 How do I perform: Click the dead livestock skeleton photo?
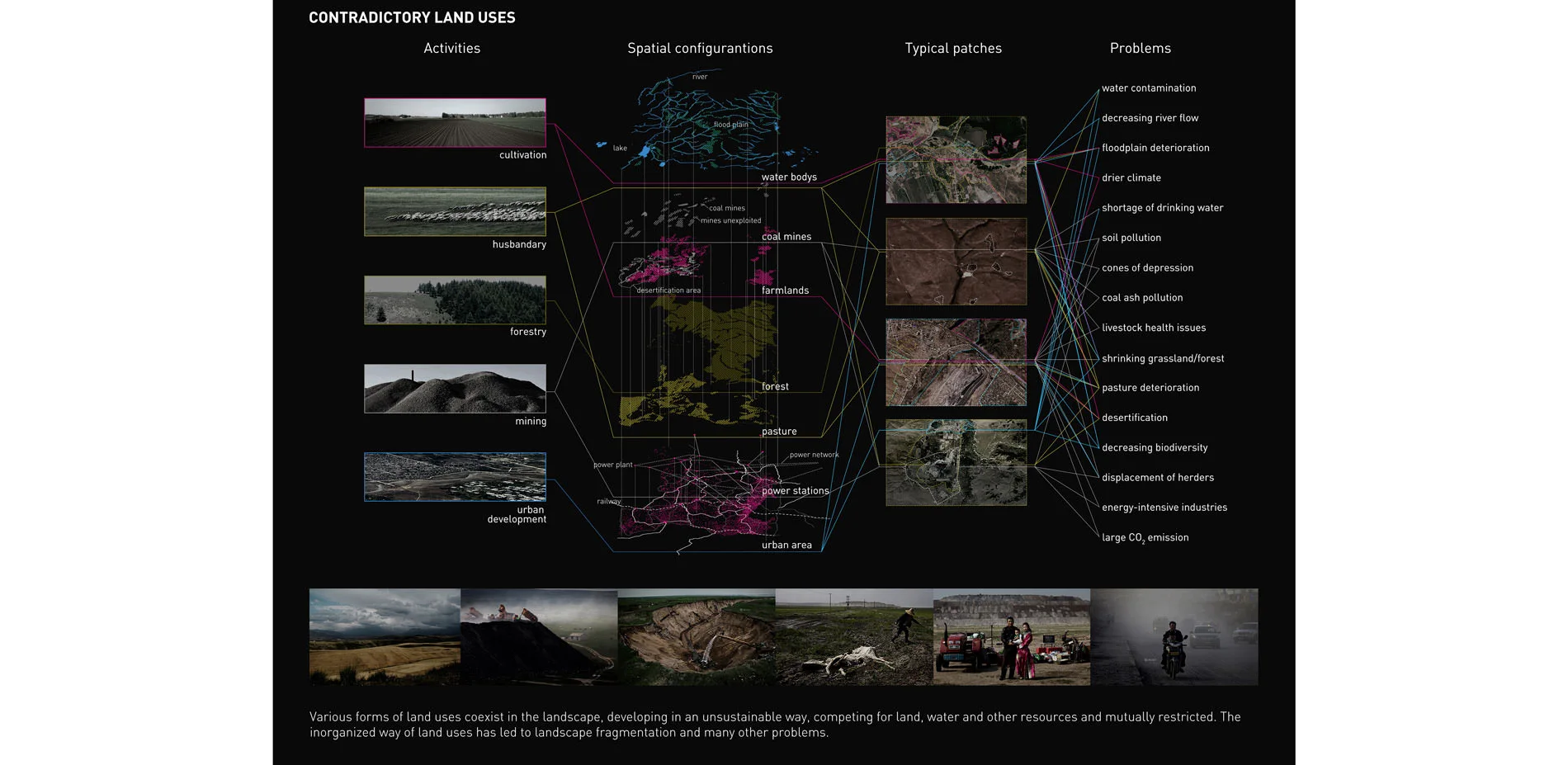pyautogui.click(x=853, y=636)
